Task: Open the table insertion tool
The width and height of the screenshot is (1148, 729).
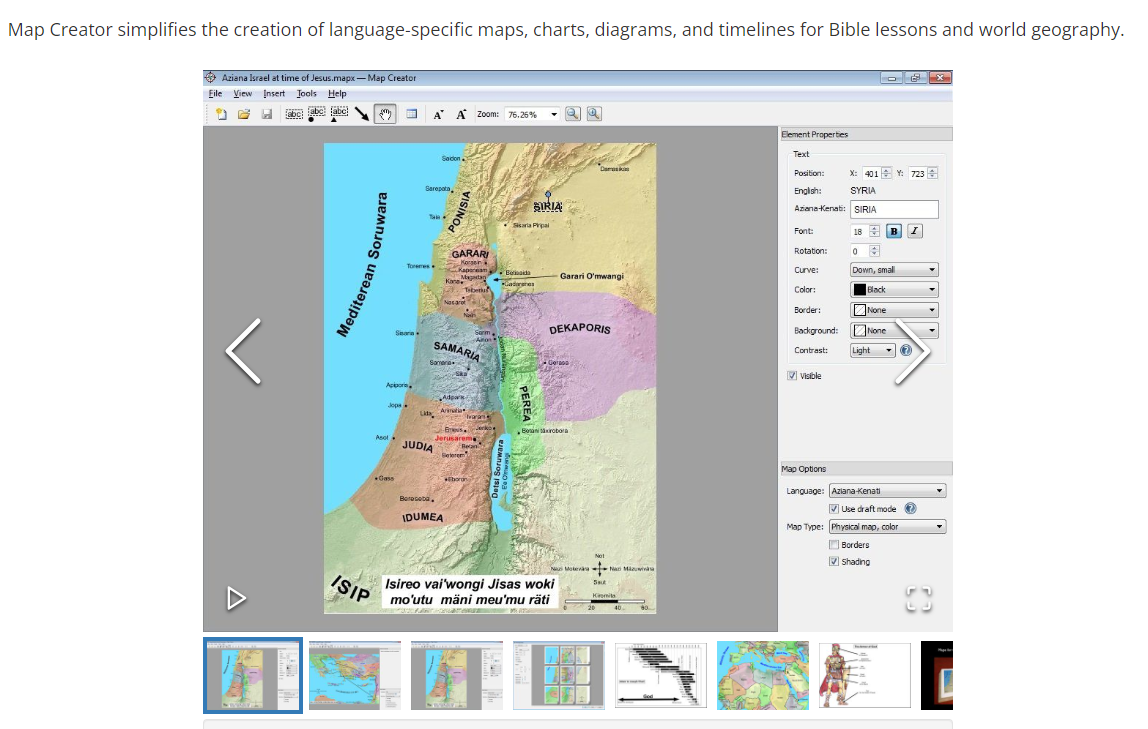Action: [x=411, y=113]
